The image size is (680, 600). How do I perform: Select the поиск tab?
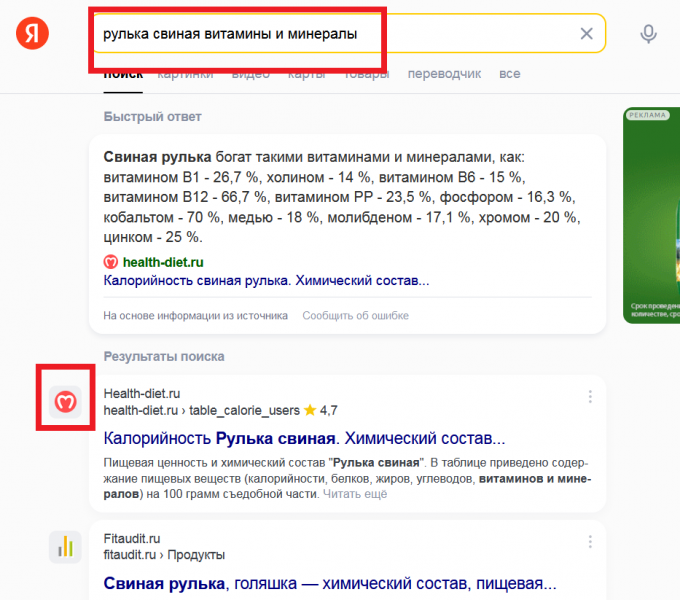click(x=122, y=74)
